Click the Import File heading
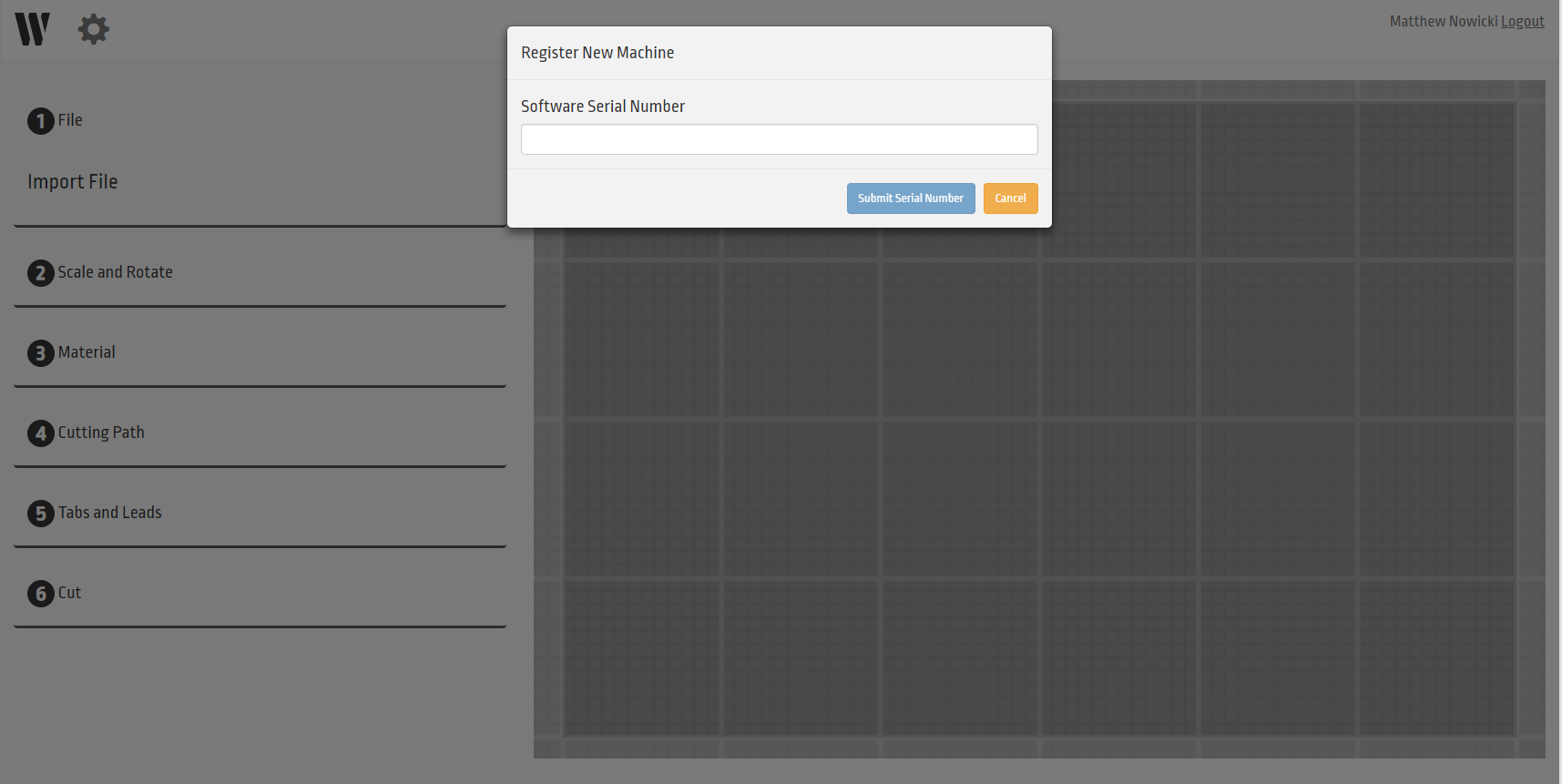This screenshot has width=1562, height=784. (x=73, y=182)
